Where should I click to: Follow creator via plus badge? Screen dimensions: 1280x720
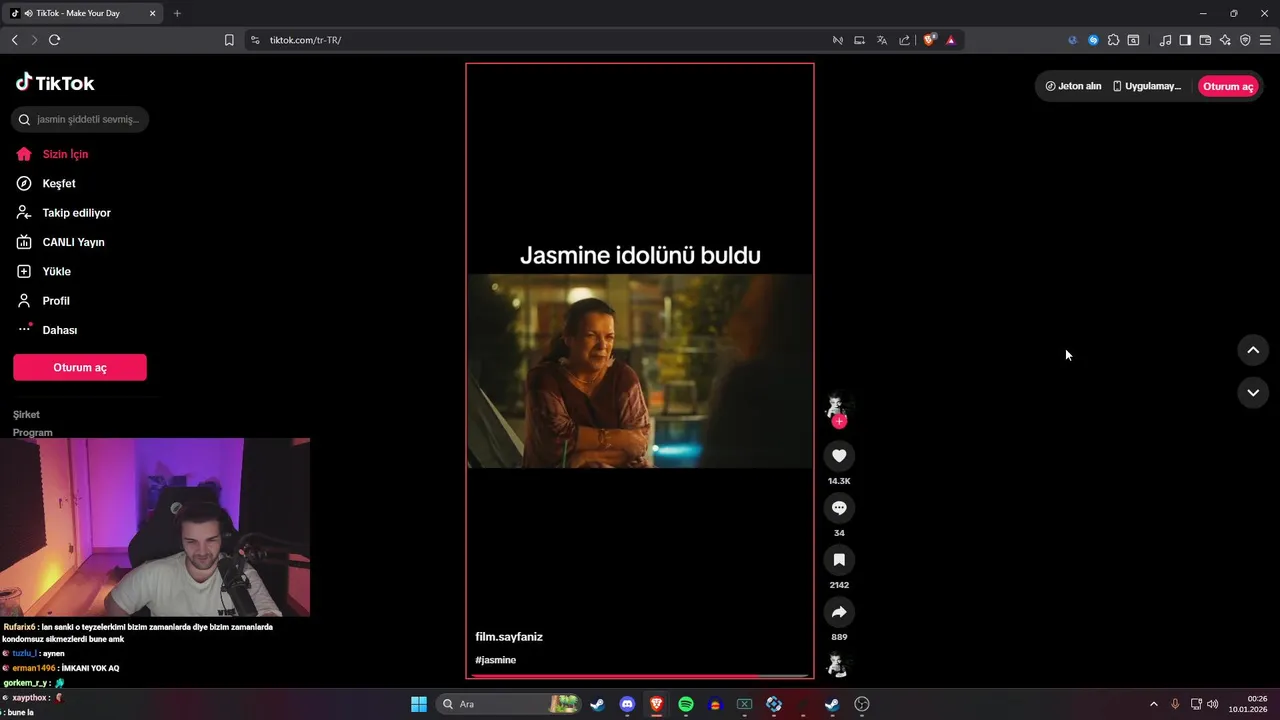coord(839,422)
